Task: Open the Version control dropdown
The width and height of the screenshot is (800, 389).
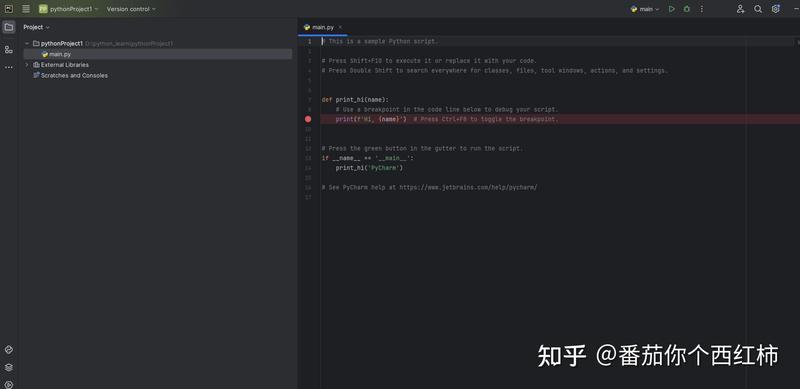Action: 131,9
